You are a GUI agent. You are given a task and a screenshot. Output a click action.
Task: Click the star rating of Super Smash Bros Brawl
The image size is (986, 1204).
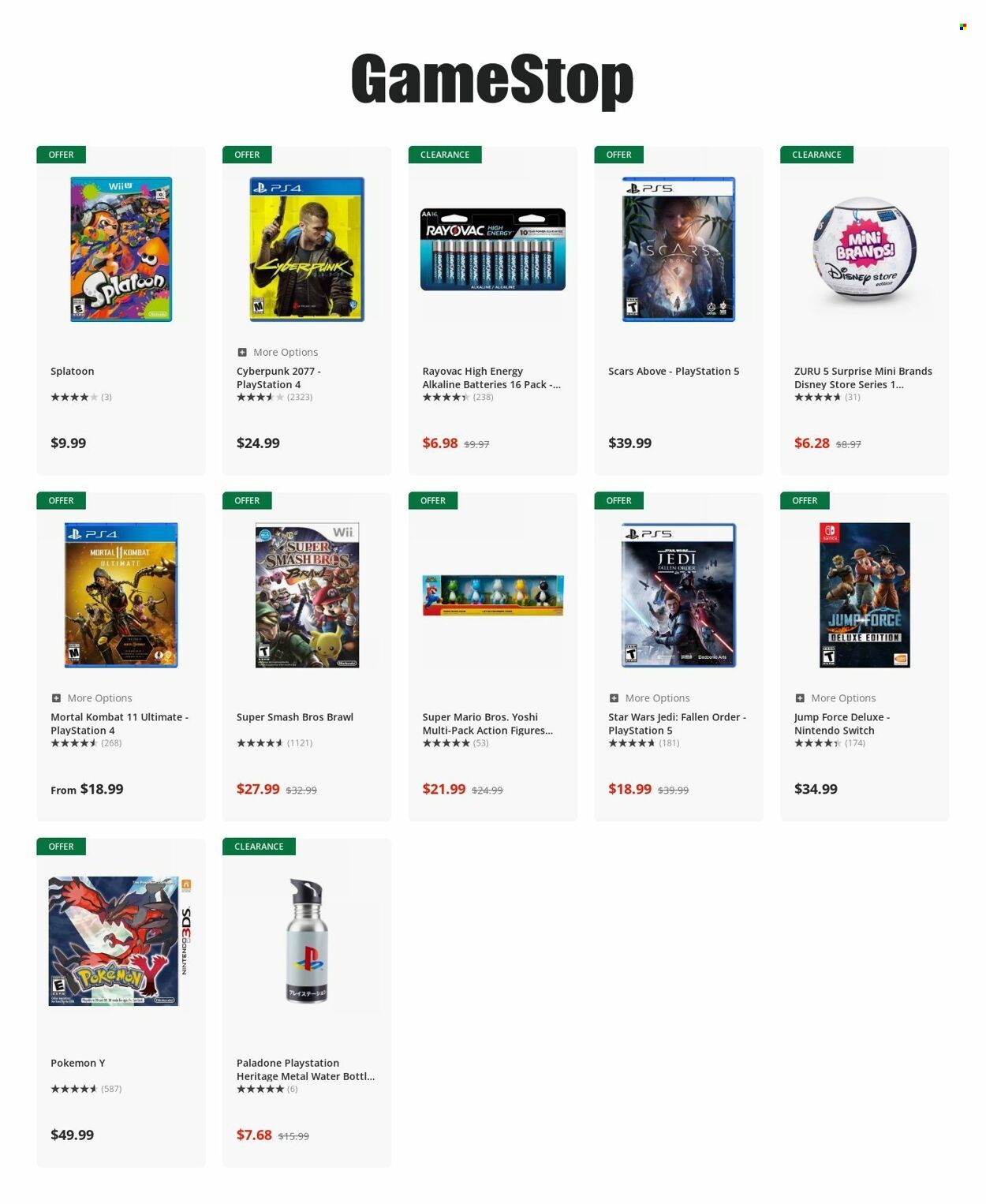[260, 743]
